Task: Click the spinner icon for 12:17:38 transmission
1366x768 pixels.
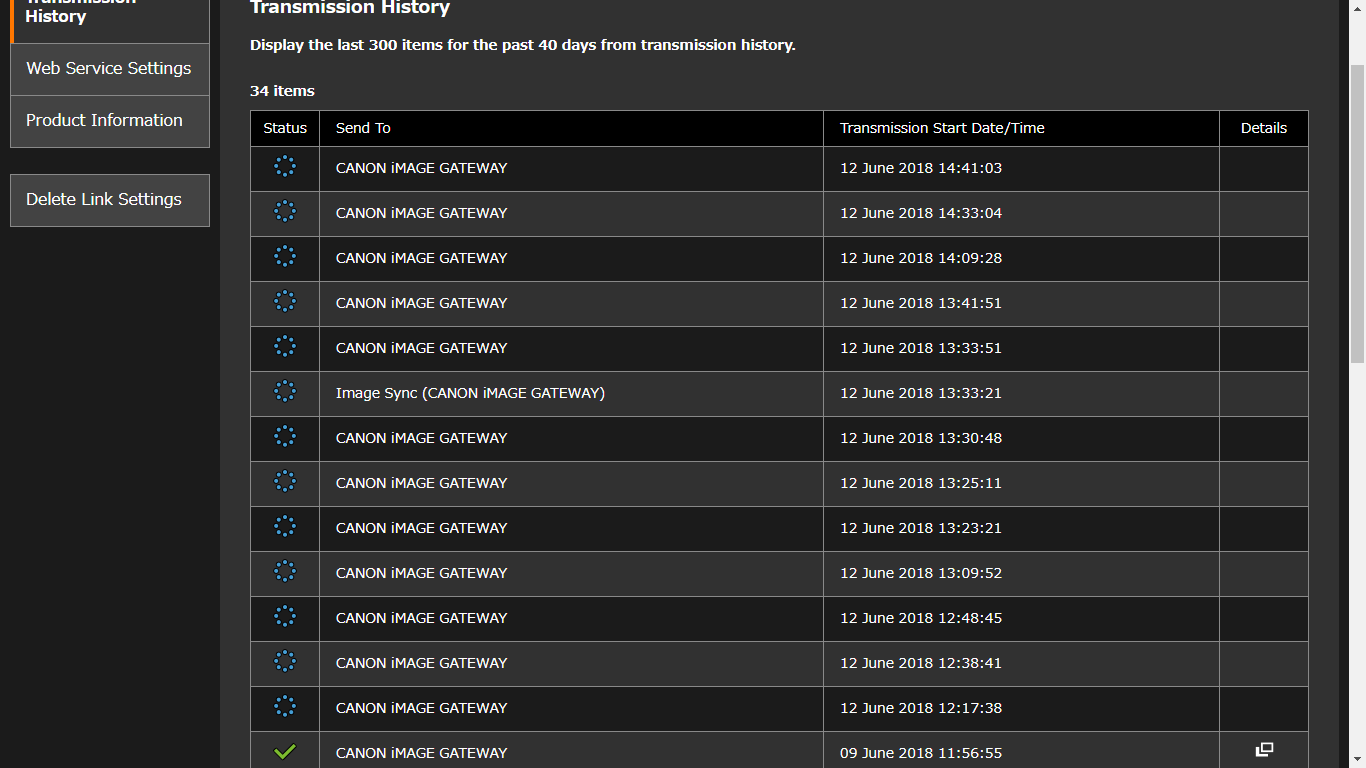Action: point(285,707)
